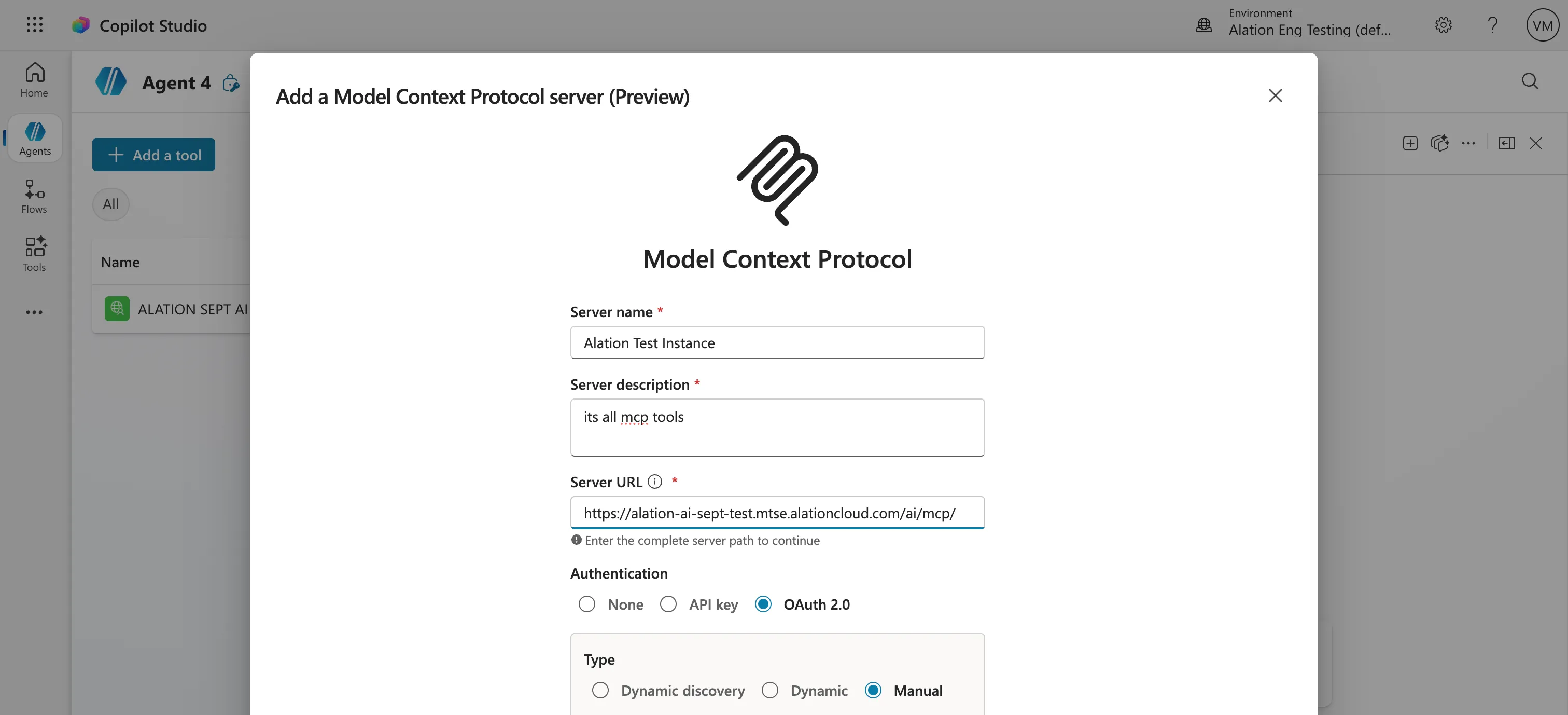Select Flows in the left sidebar
The height and width of the screenshot is (715, 1568).
click(x=34, y=195)
